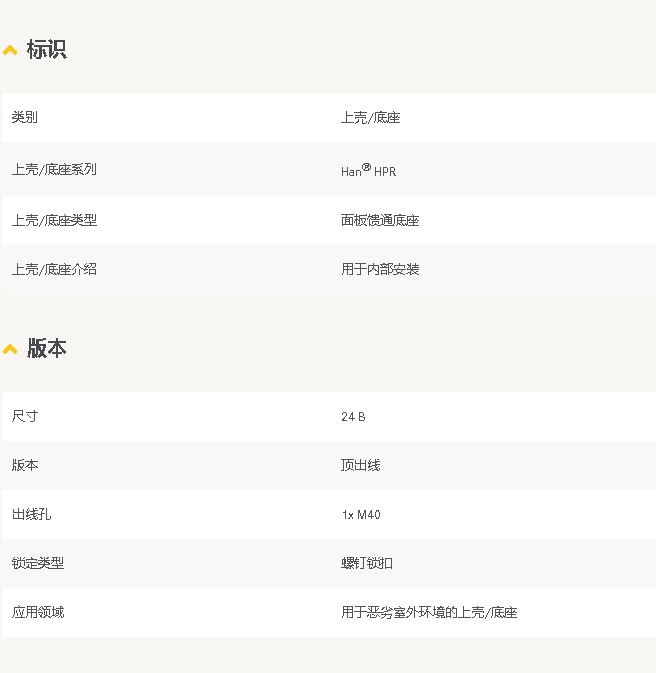Click the Han HPR series value
Viewport: 656px width, 673px height.
(368, 171)
